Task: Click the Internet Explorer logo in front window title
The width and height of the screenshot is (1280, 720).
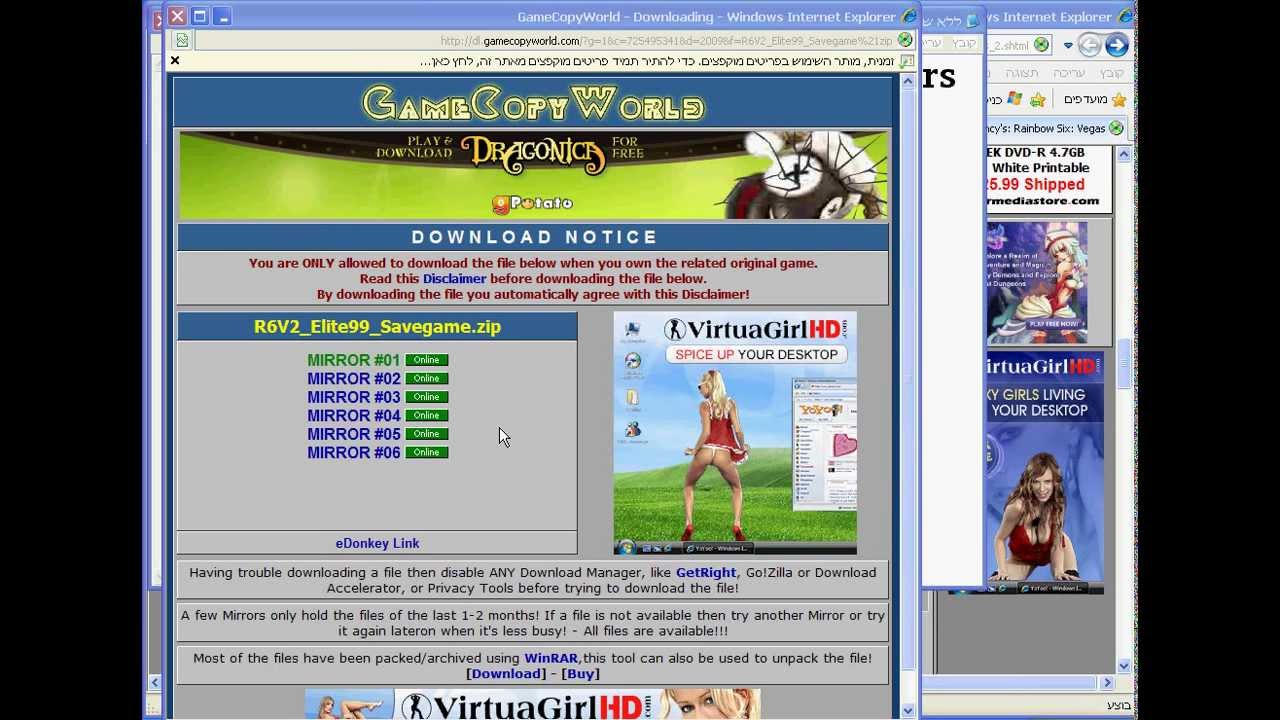Action: [909, 16]
